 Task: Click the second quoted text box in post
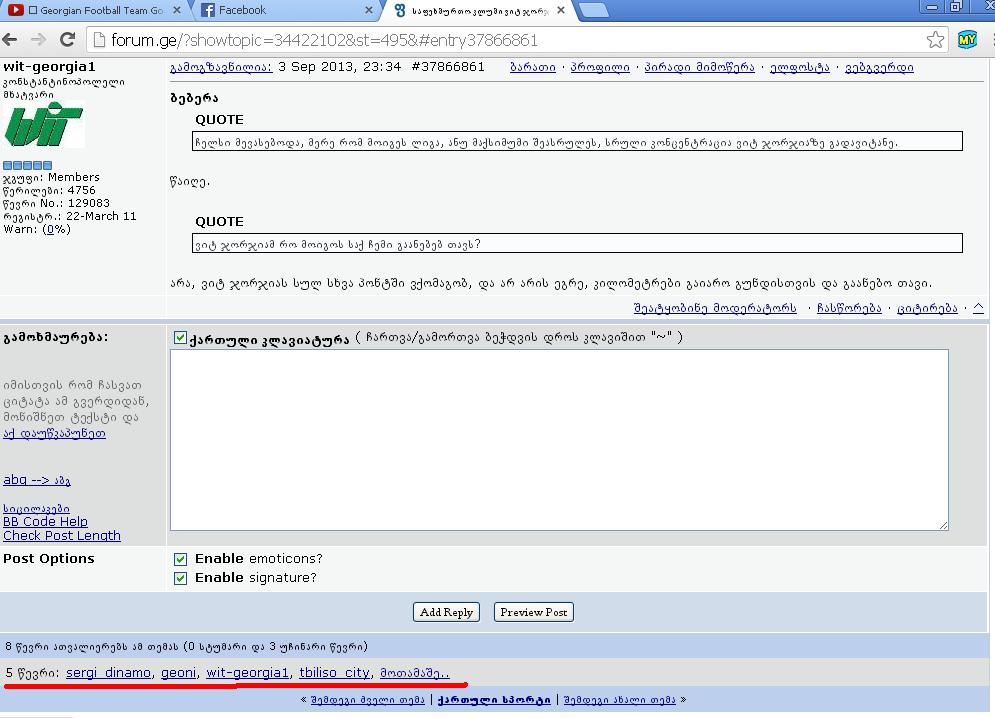[x=577, y=243]
